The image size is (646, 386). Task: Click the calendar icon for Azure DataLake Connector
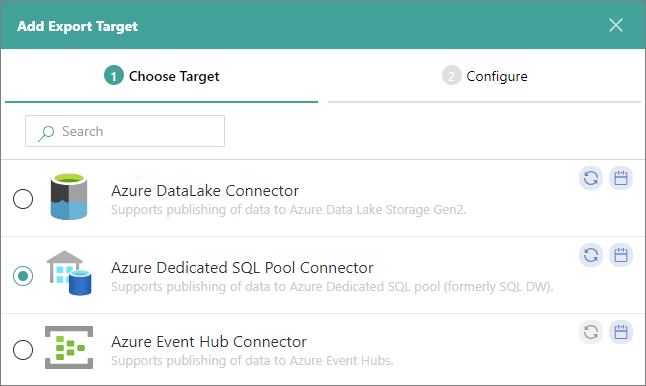point(621,178)
